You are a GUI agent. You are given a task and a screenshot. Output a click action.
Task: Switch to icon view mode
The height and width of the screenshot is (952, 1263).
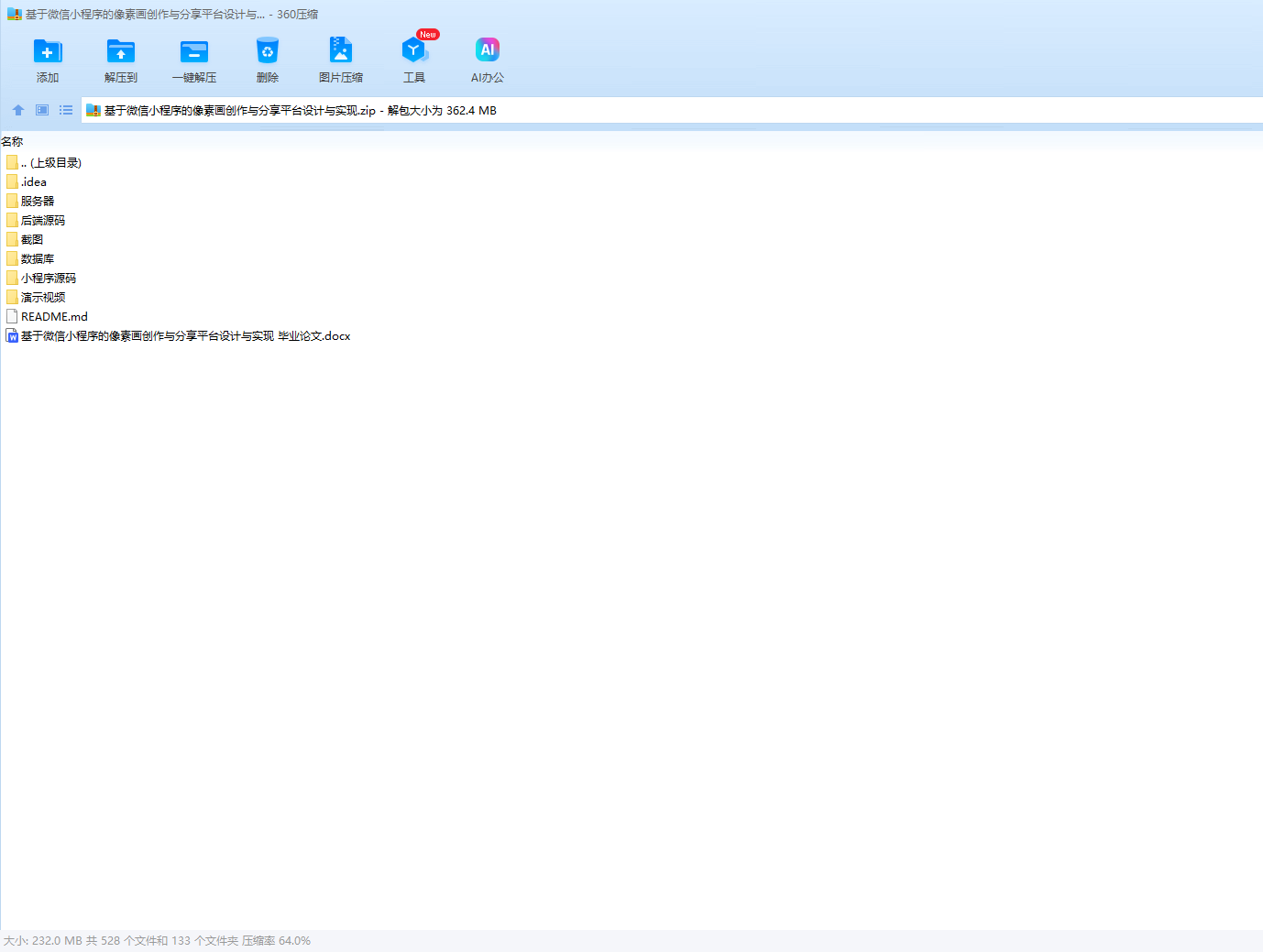[42, 110]
